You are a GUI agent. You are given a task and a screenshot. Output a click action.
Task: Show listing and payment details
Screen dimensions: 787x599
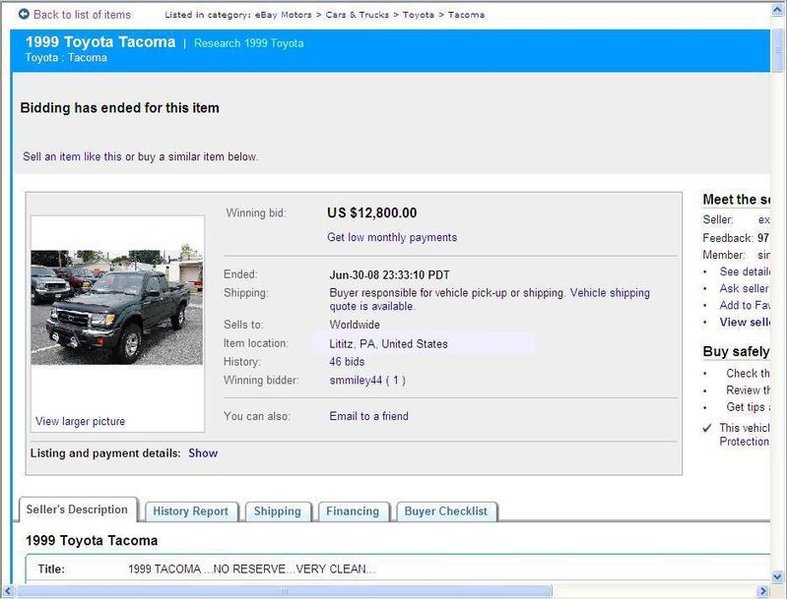tap(203, 453)
